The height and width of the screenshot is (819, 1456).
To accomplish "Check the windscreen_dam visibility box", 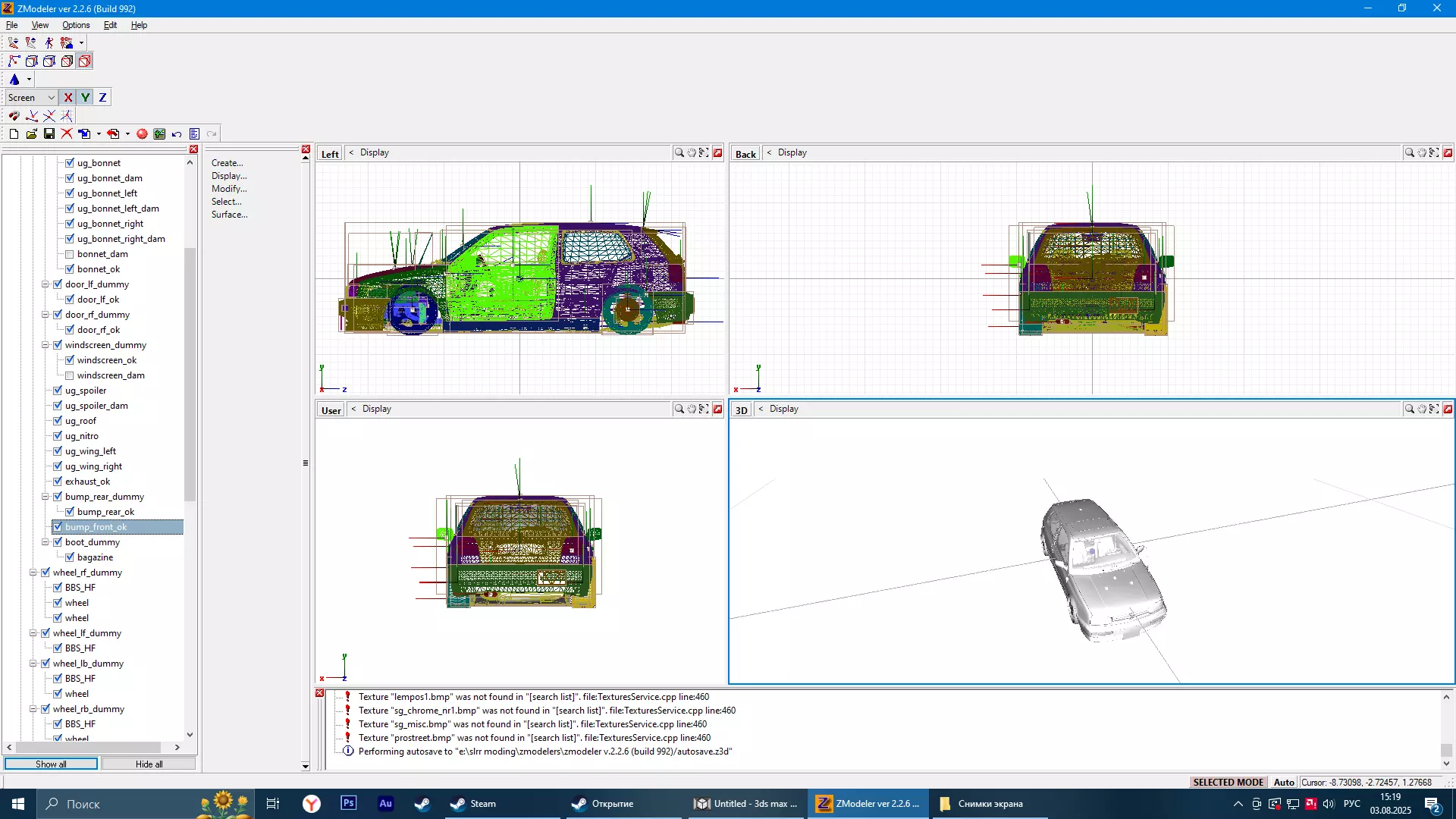I will pos(70,375).
